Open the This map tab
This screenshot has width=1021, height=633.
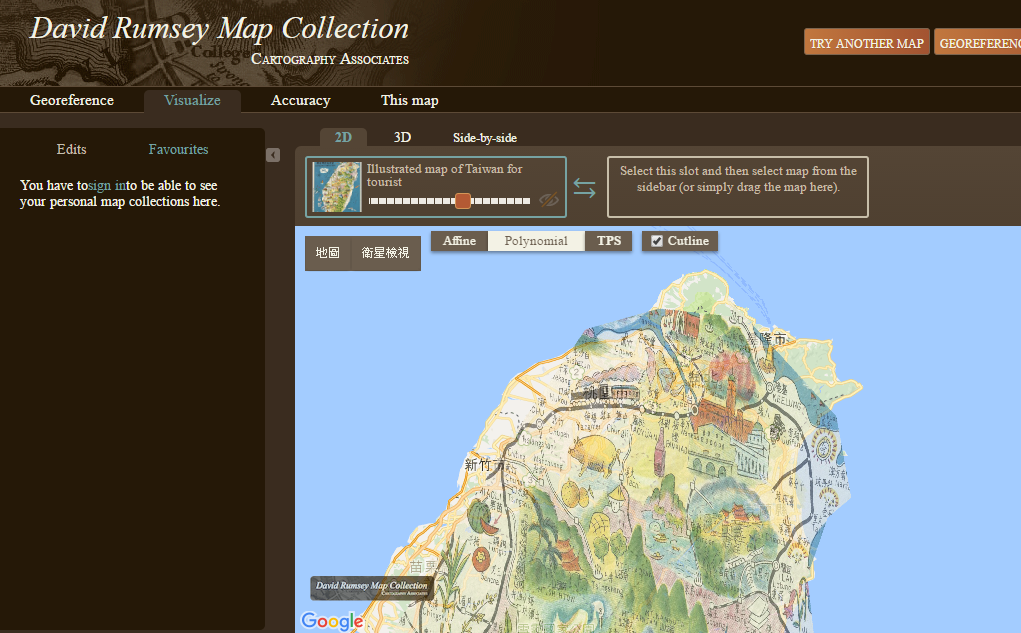(410, 100)
